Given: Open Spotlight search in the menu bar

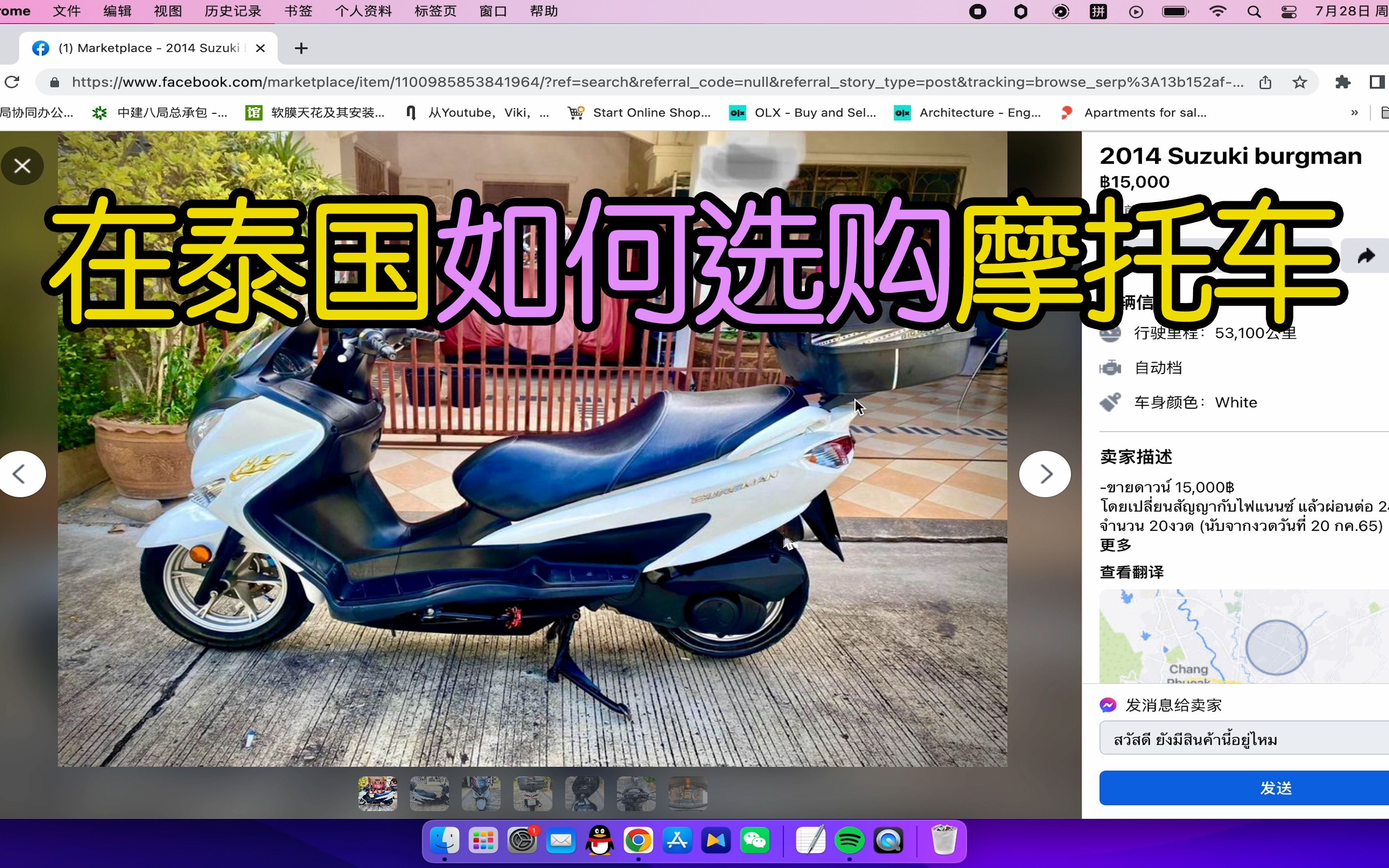Looking at the screenshot, I should tap(1254, 12).
